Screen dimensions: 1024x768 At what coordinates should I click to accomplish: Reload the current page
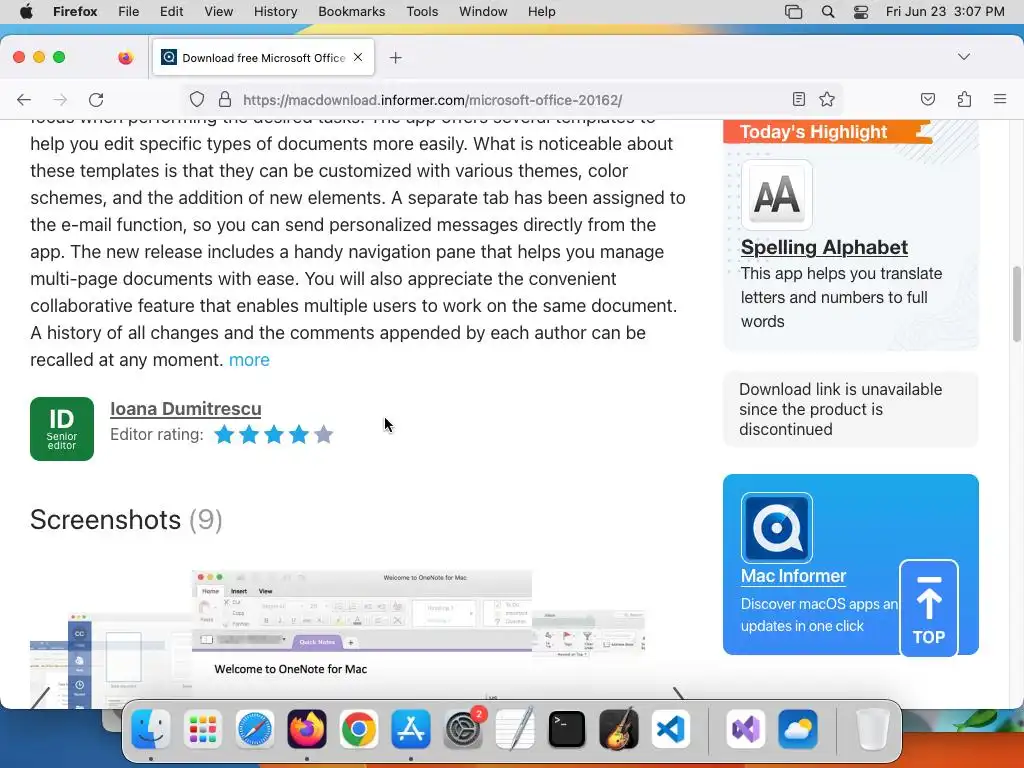(96, 99)
